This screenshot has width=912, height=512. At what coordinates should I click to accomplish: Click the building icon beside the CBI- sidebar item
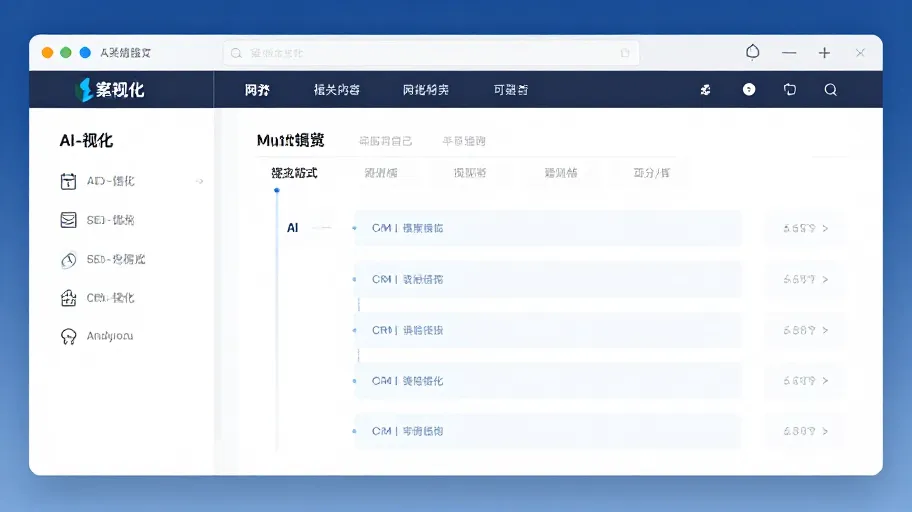click(x=68, y=298)
